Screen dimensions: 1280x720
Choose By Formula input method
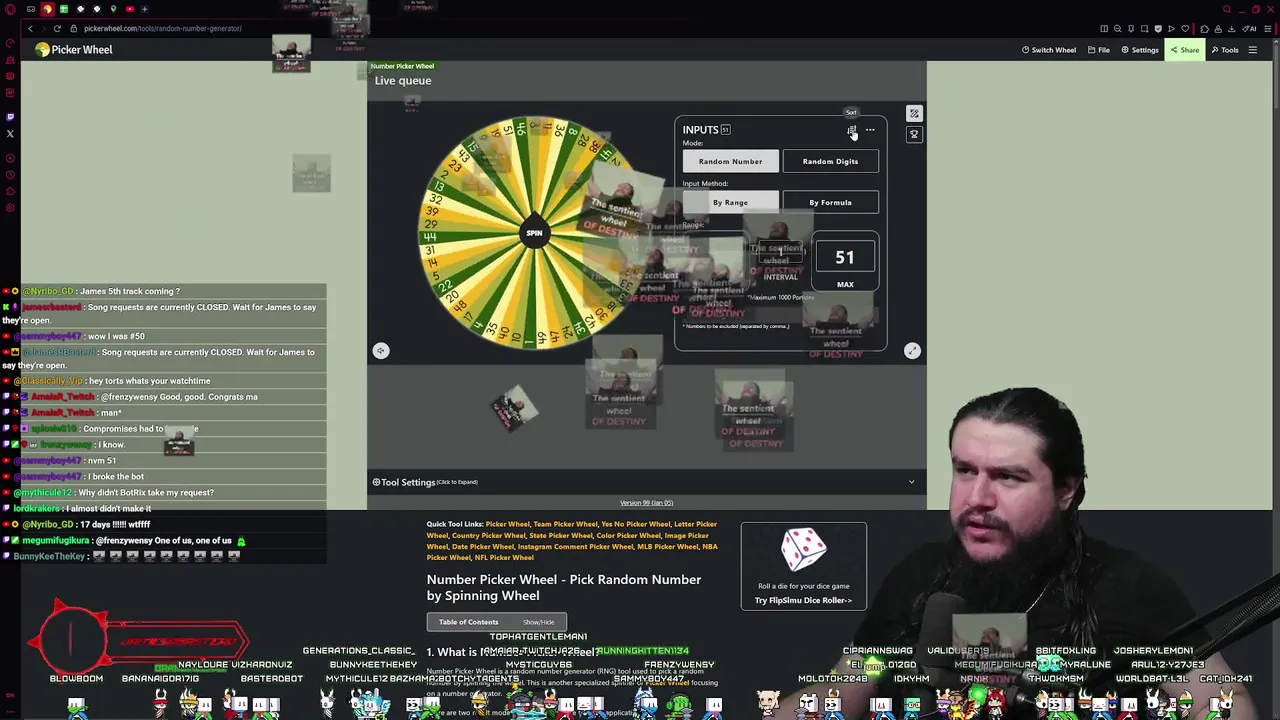830,202
